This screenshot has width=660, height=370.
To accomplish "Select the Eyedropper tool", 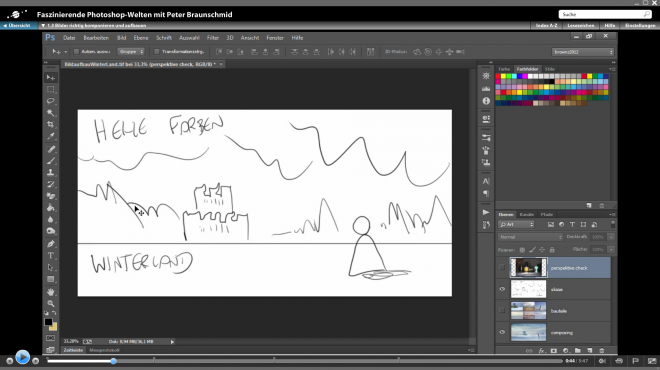I will 51,136.
